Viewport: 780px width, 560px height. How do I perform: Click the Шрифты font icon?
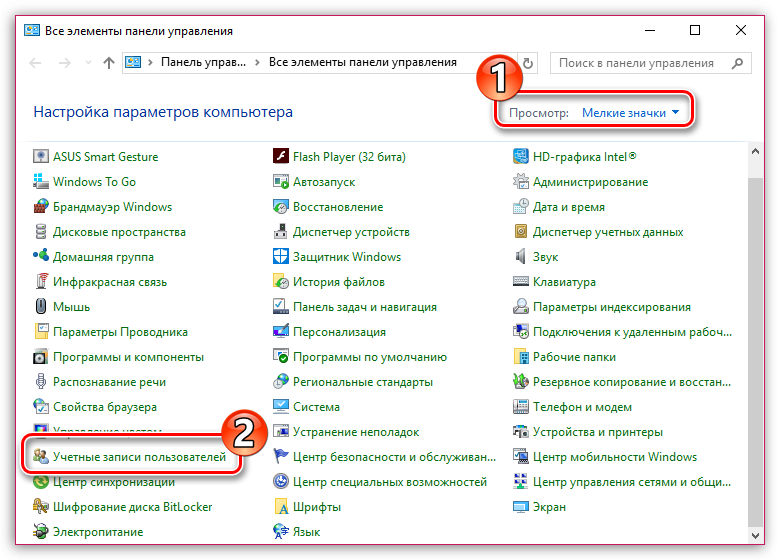pyautogui.click(x=281, y=506)
